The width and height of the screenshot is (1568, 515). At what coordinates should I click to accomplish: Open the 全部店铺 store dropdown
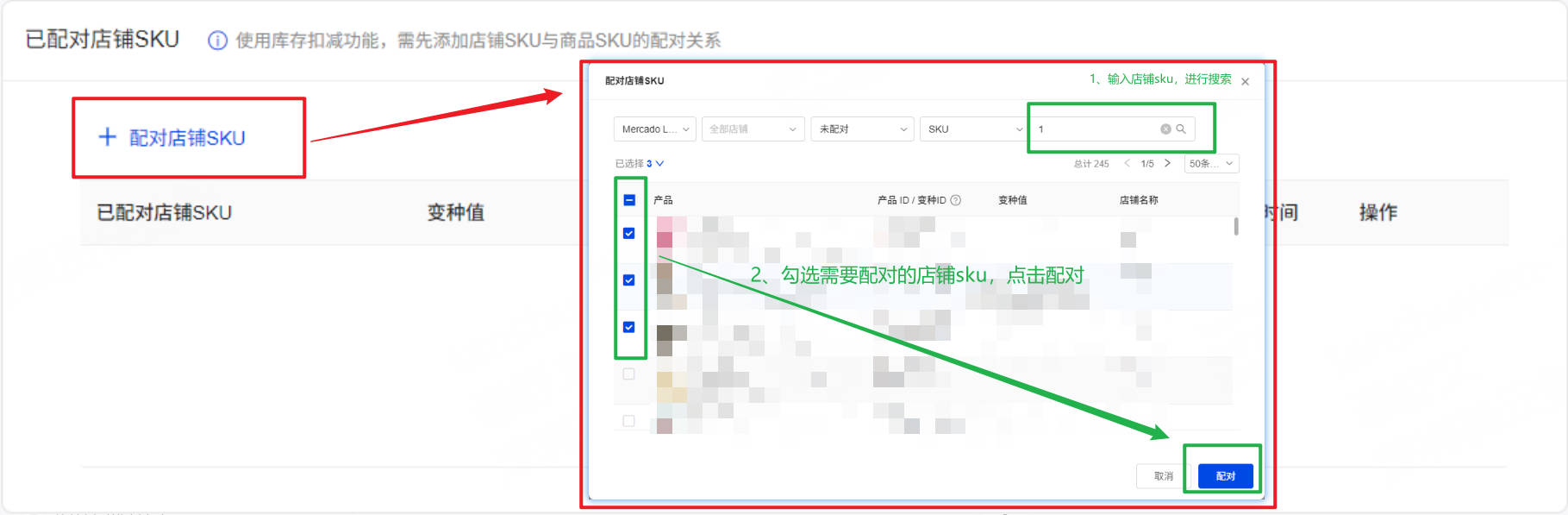(753, 129)
